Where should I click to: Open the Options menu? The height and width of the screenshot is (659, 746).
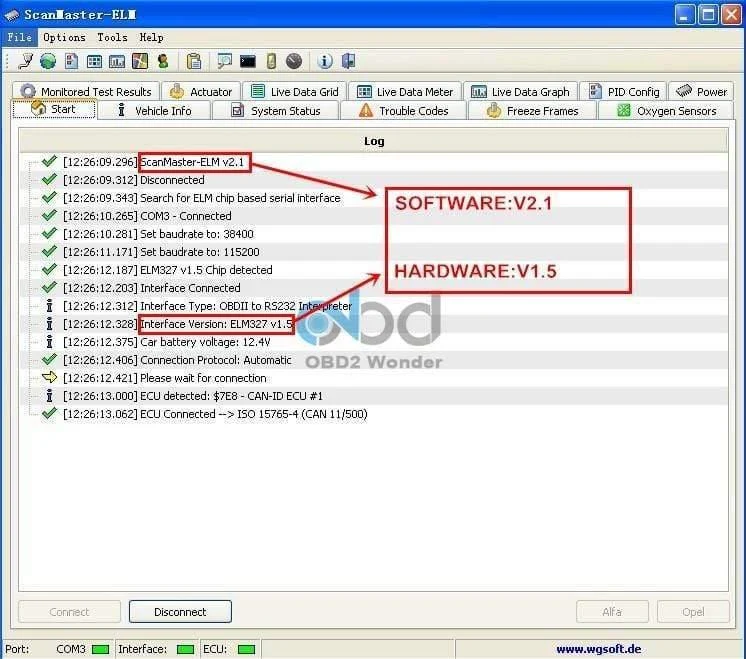pos(64,37)
